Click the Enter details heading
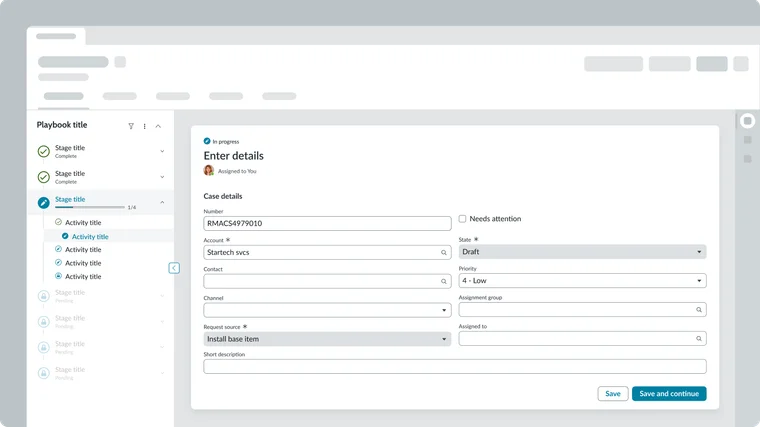Image resolution: width=760 pixels, height=427 pixels. click(234, 156)
